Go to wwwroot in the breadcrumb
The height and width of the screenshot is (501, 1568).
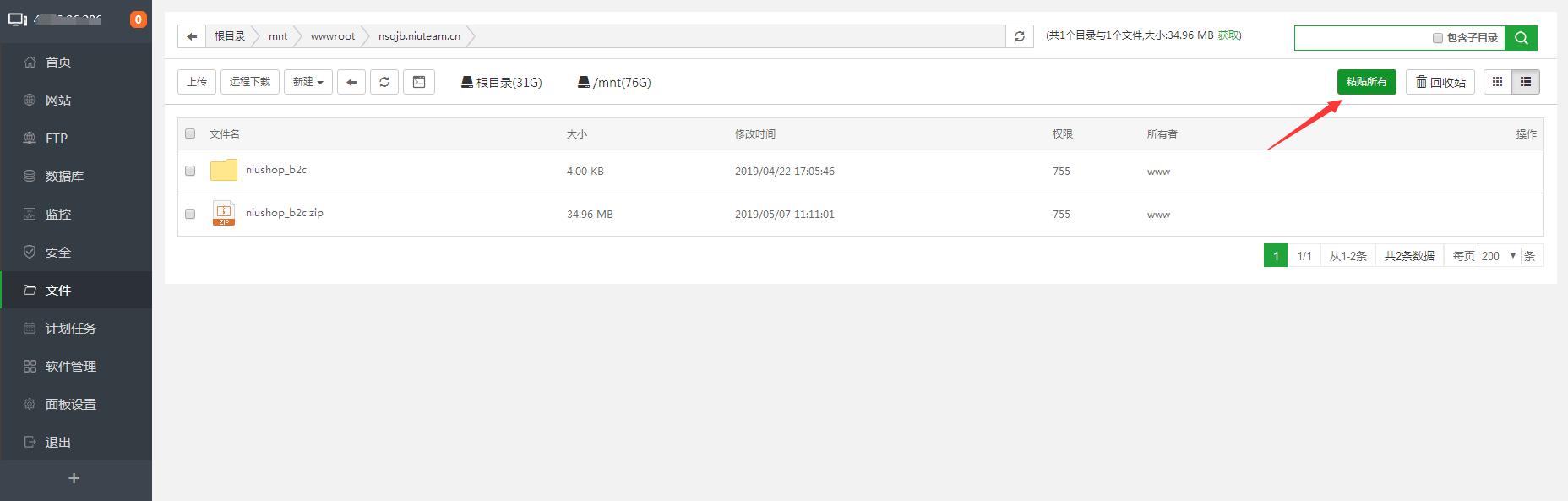(333, 36)
